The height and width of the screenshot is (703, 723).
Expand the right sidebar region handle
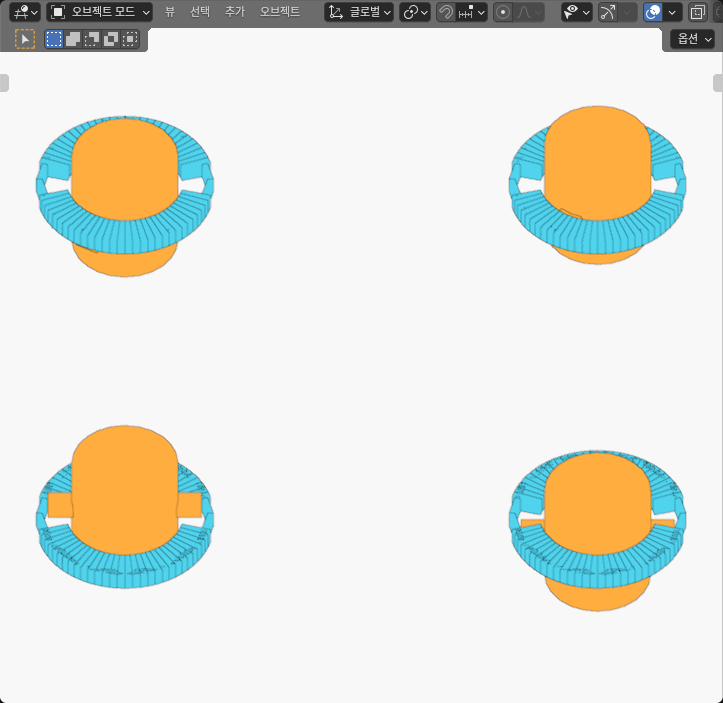(718, 83)
